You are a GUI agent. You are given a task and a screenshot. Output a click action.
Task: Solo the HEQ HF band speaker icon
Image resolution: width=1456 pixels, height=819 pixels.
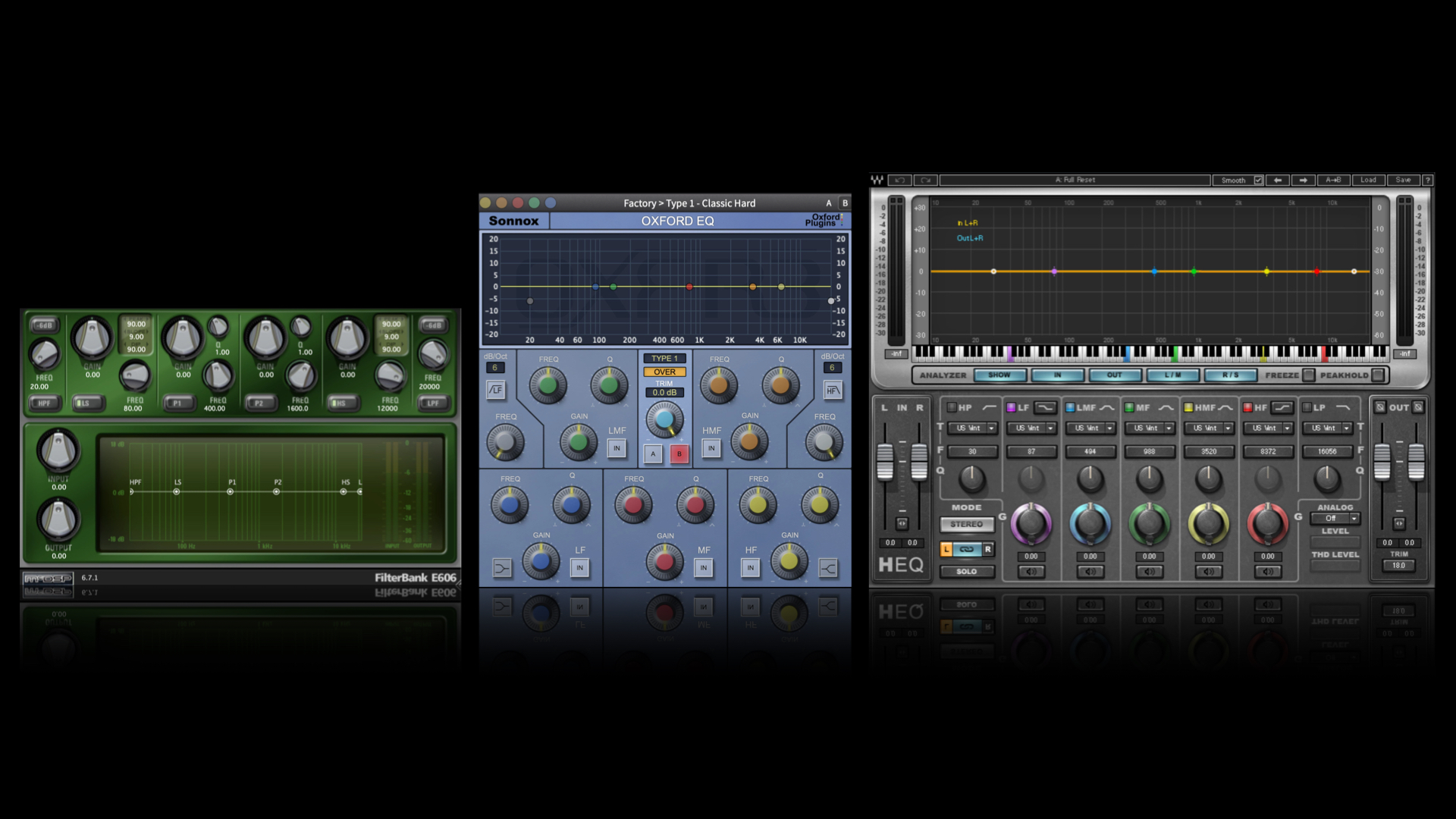point(1268,571)
